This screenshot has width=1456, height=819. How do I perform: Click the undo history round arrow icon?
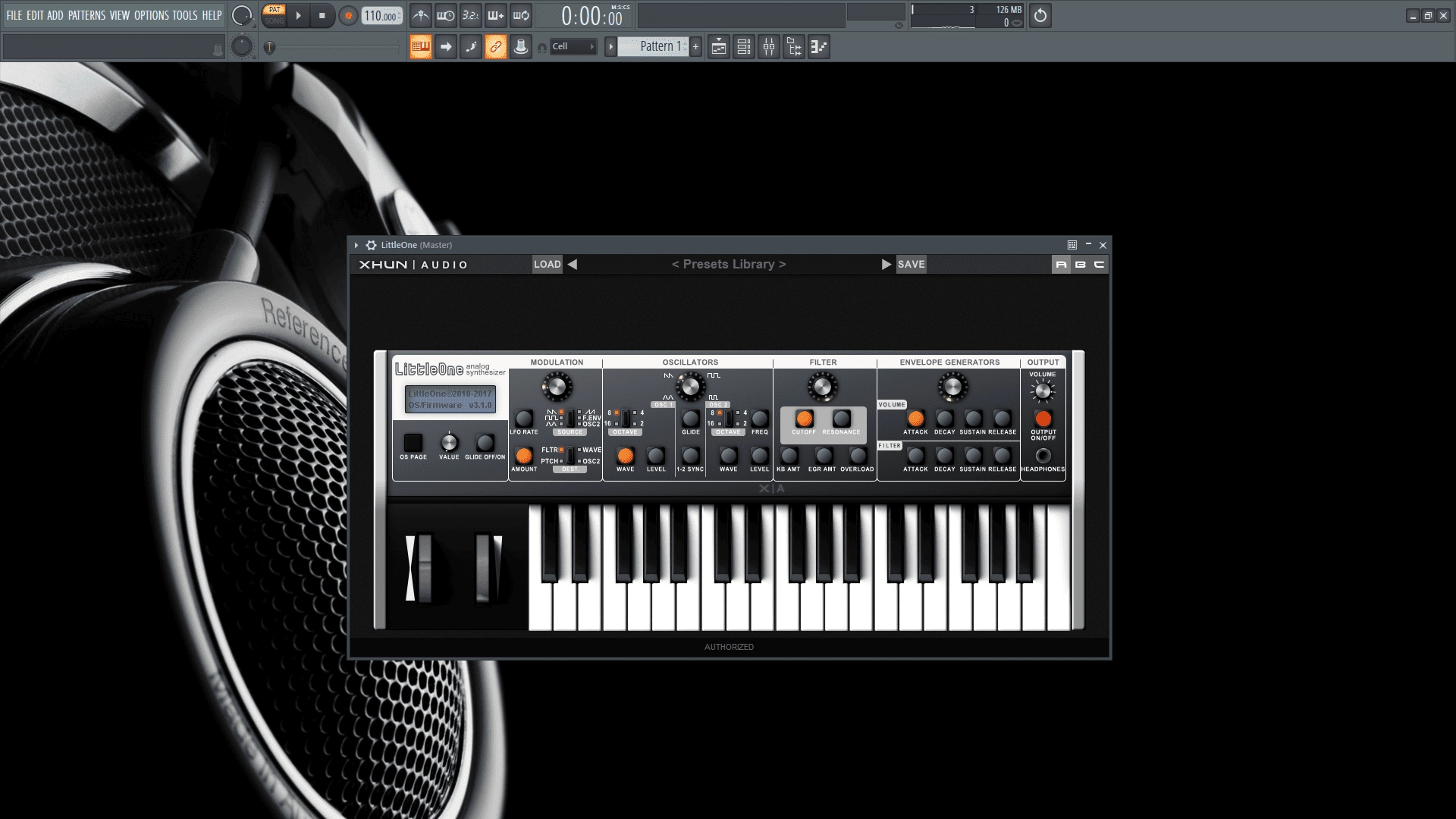pos(1040,15)
